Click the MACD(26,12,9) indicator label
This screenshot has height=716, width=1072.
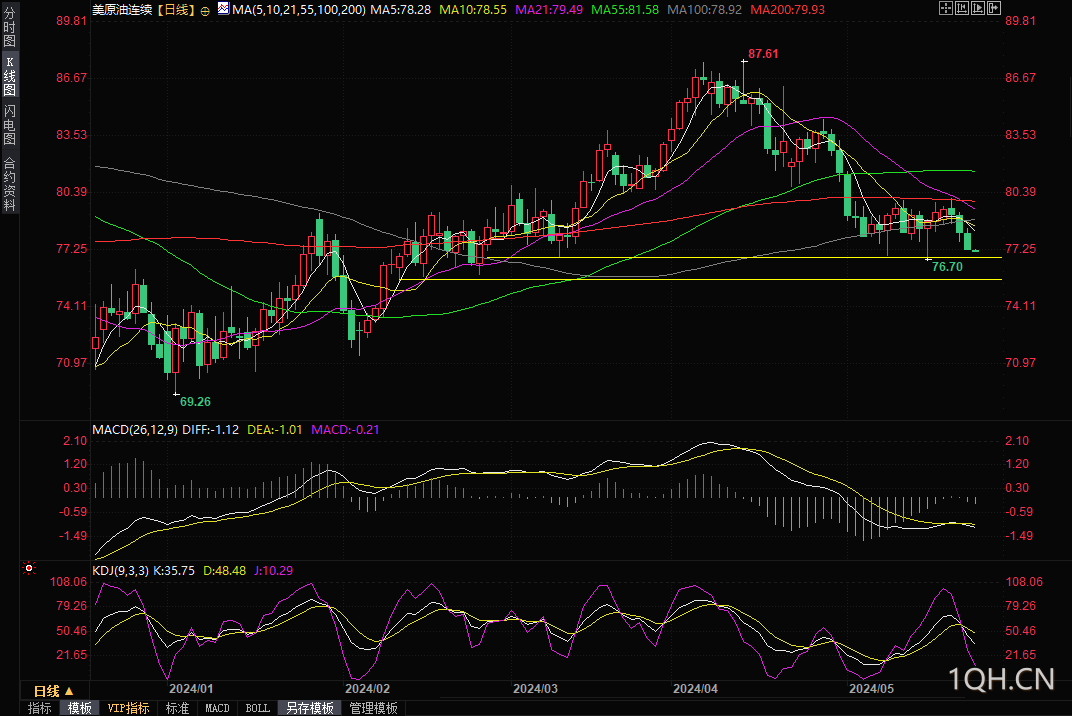(135, 429)
